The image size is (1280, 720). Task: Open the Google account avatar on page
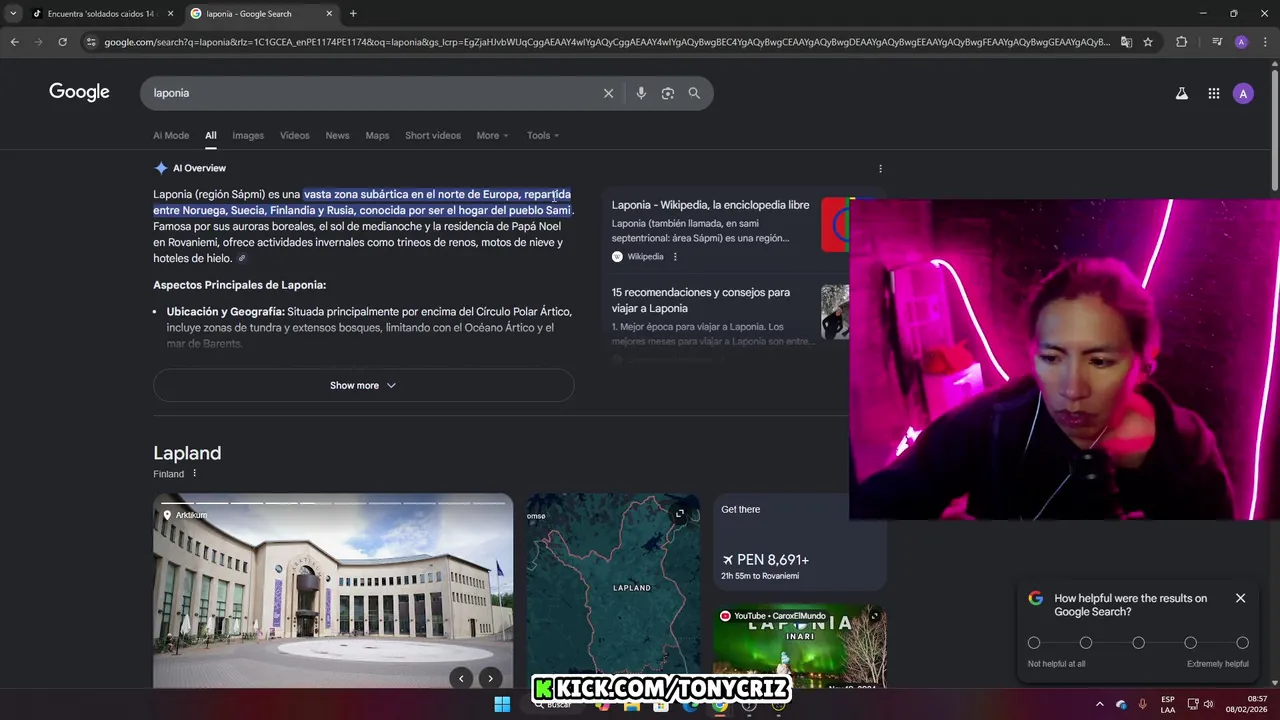tap(1243, 93)
